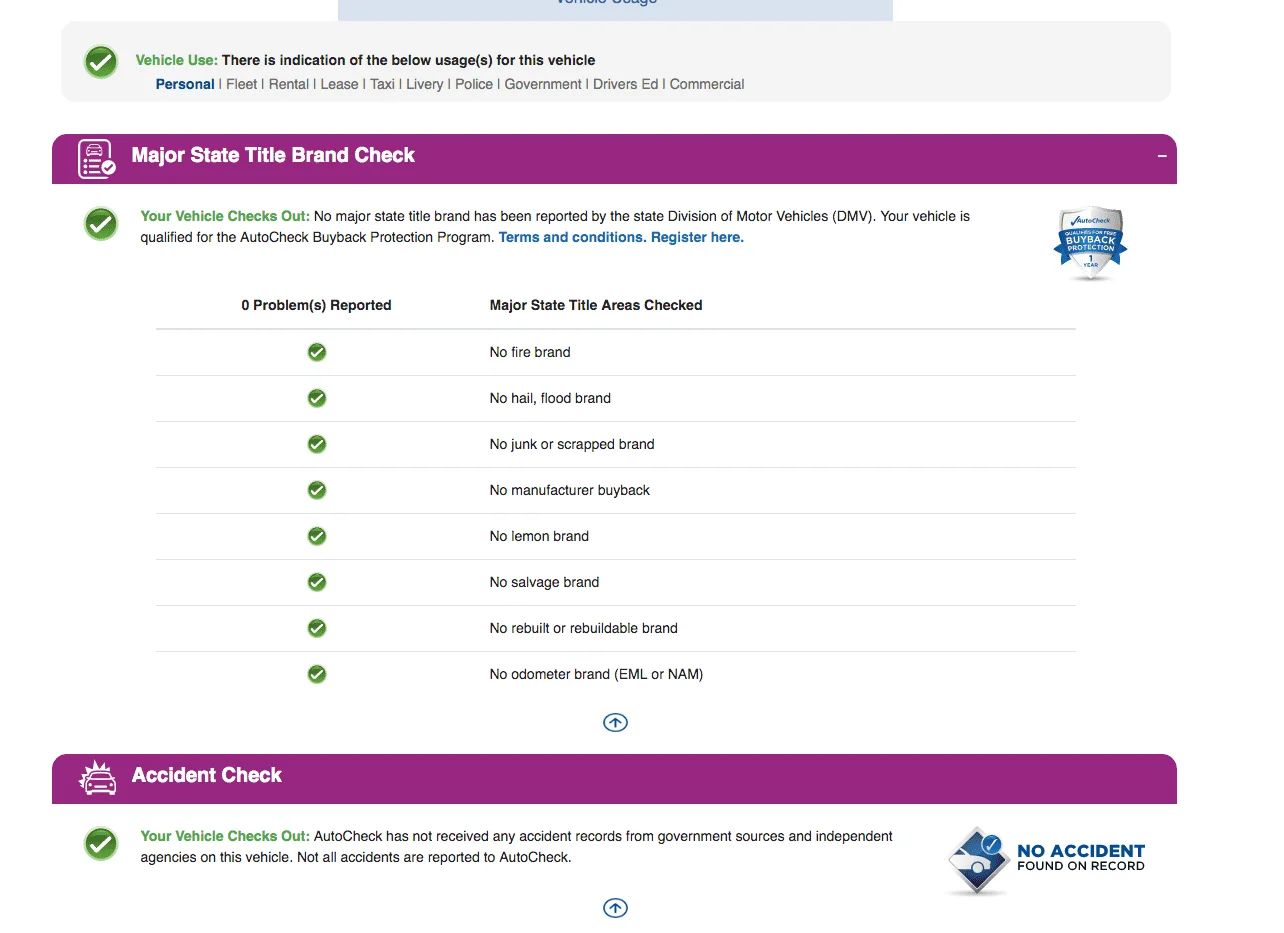Click Your Vehicle Checks Out in title brand section
The height and width of the screenshot is (933, 1284).
pyautogui.click(x=225, y=216)
